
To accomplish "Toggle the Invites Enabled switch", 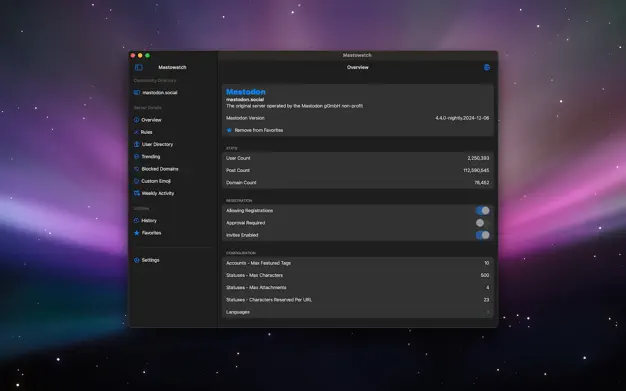I will 483,235.
